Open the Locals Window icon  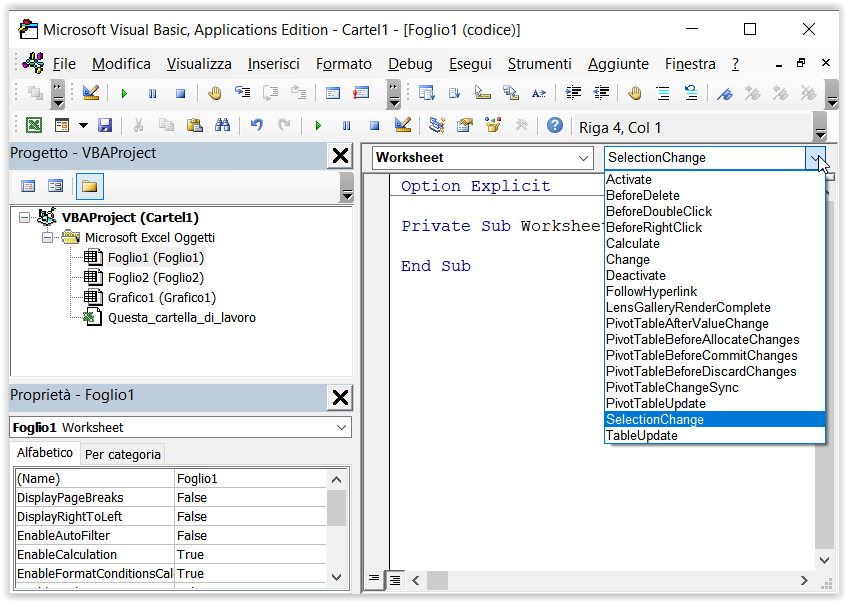click(x=333, y=93)
